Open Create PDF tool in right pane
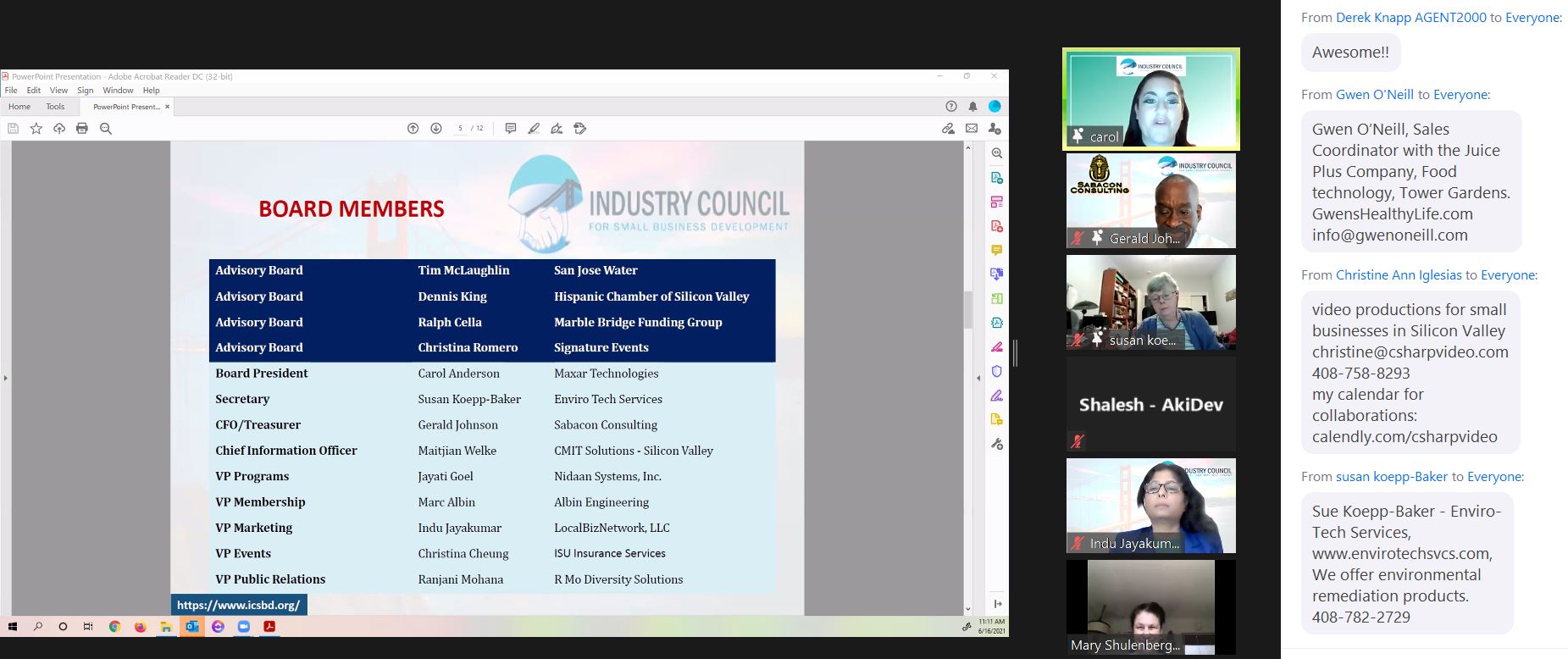The width and height of the screenshot is (1568, 659). coord(997,226)
